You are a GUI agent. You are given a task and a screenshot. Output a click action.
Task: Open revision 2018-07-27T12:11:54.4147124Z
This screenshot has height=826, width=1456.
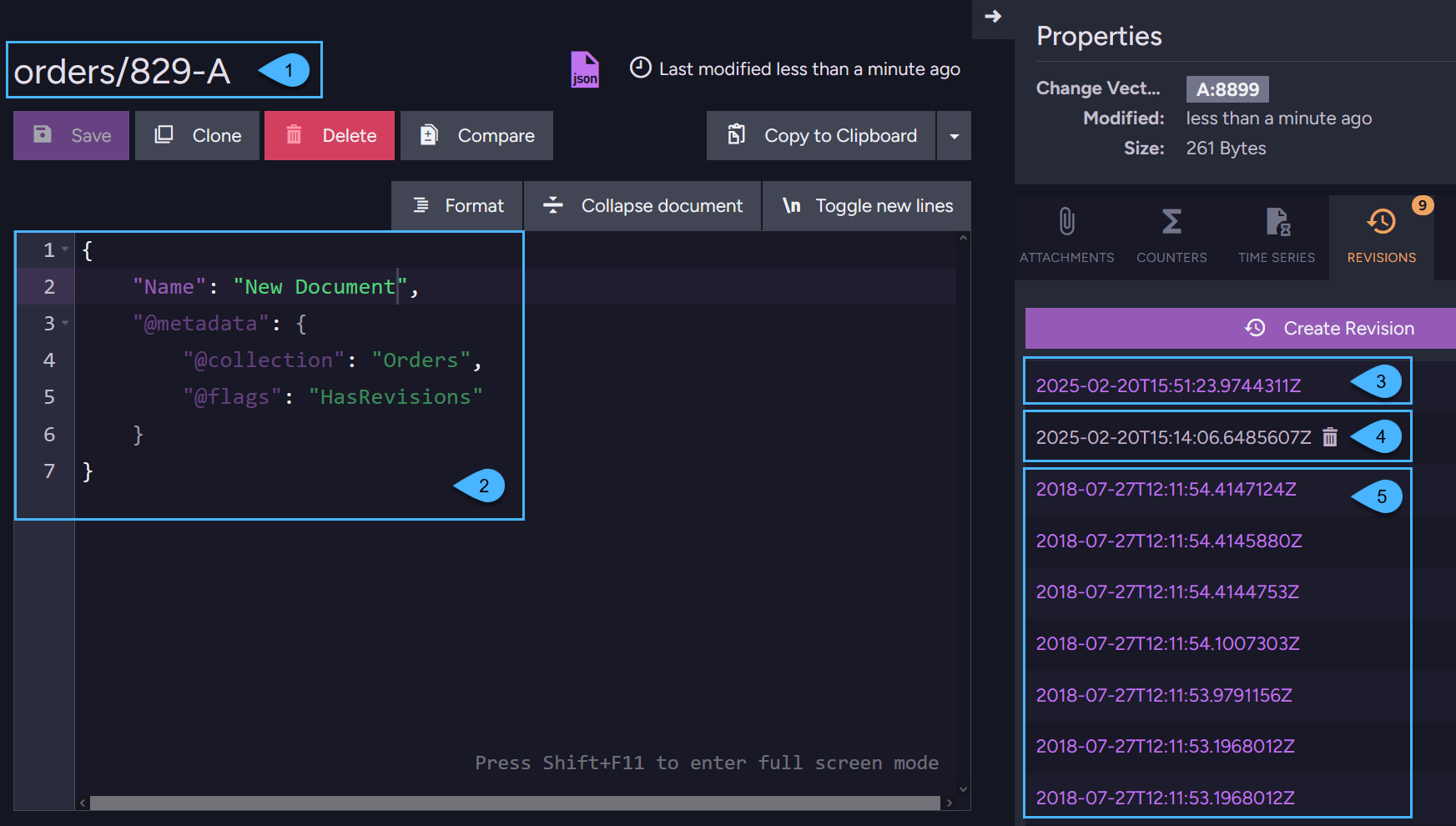[1166, 489]
